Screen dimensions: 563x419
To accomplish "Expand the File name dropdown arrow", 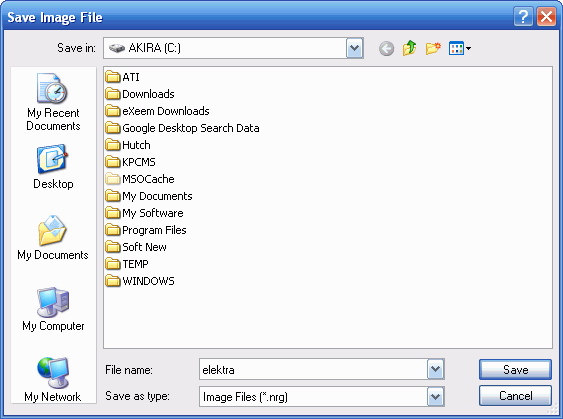I will pos(435,369).
